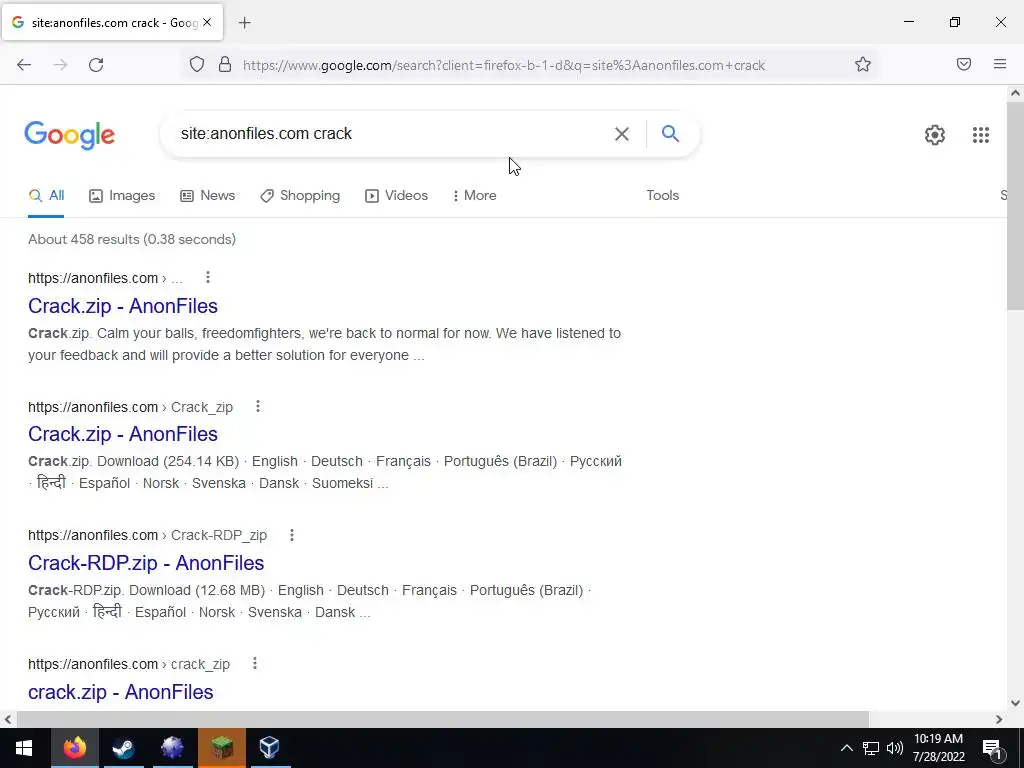This screenshot has width=1024, height=768.
Task: Switch to the Videos results tab
Action: click(396, 195)
